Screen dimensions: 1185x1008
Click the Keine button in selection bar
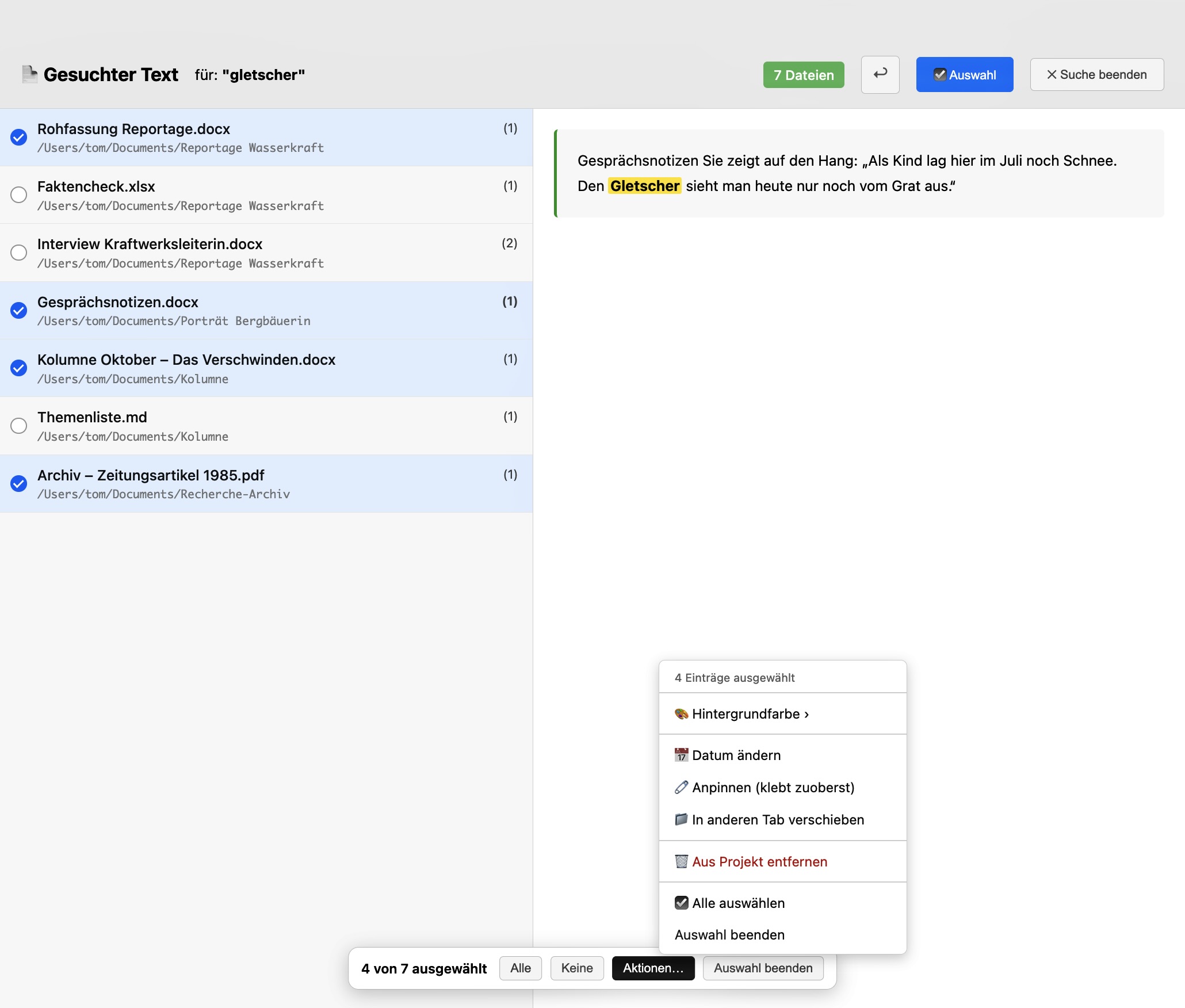pyautogui.click(x=577, y=968)
